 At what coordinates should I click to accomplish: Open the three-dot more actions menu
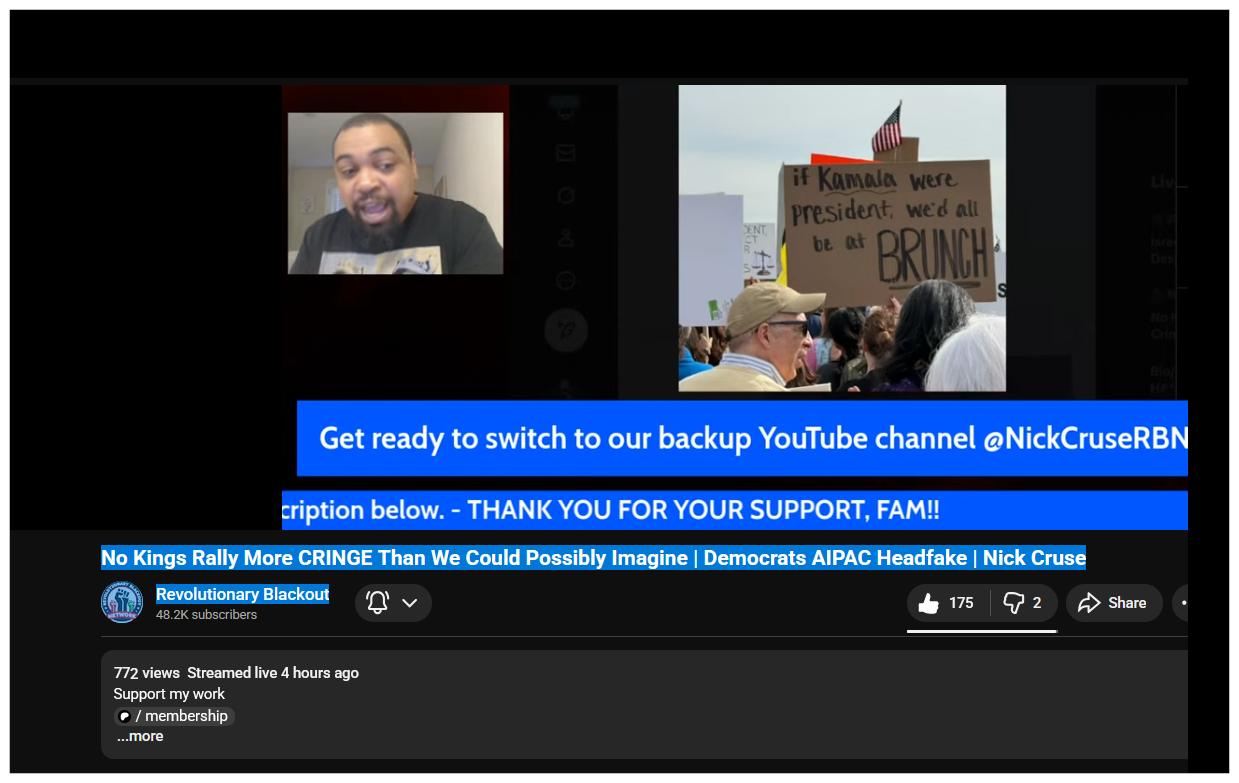(1183, 603)
